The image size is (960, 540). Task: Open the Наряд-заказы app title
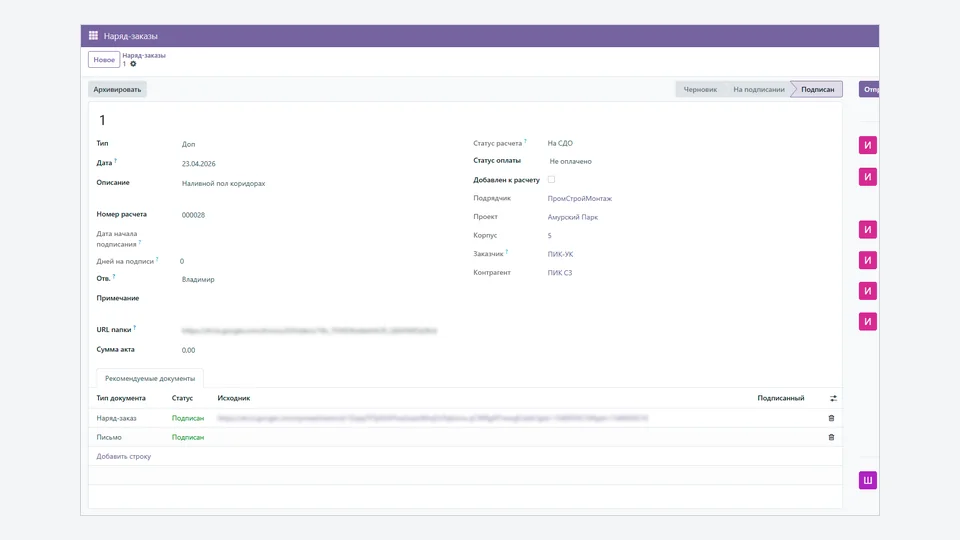tap(130, 36)
